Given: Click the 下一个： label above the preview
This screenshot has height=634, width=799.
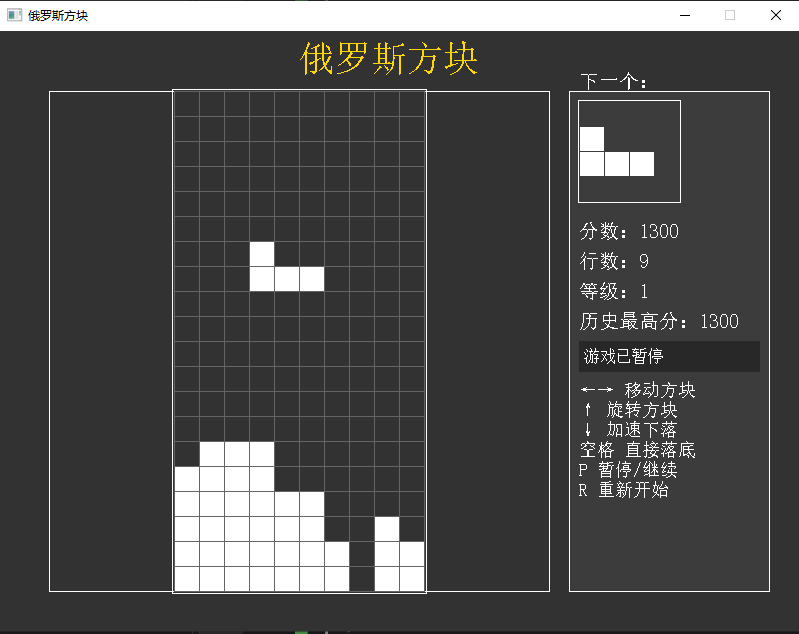Looking at the screenshot, I should (x=614, y=82).
